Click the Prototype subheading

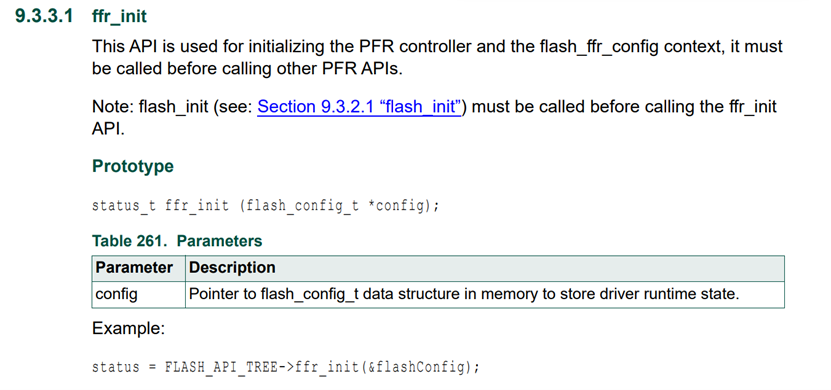pyautogui.click(x=132, y=166)
